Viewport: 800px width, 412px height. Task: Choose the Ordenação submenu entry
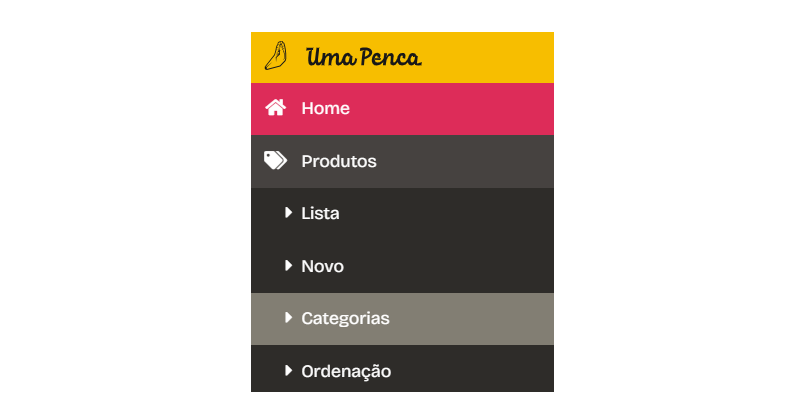pyautogui.click(x=346, y=371)
